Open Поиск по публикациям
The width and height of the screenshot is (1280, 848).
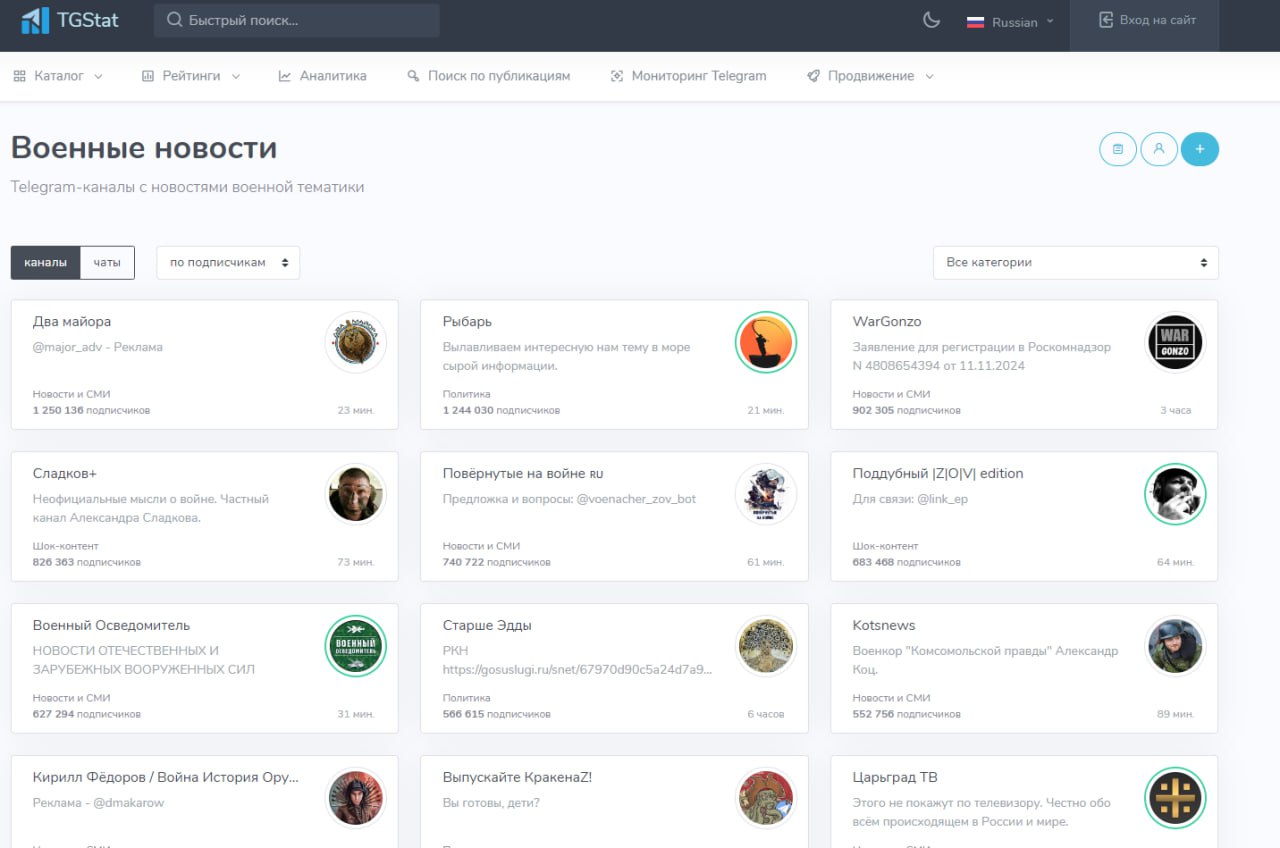tap(488, 76)
